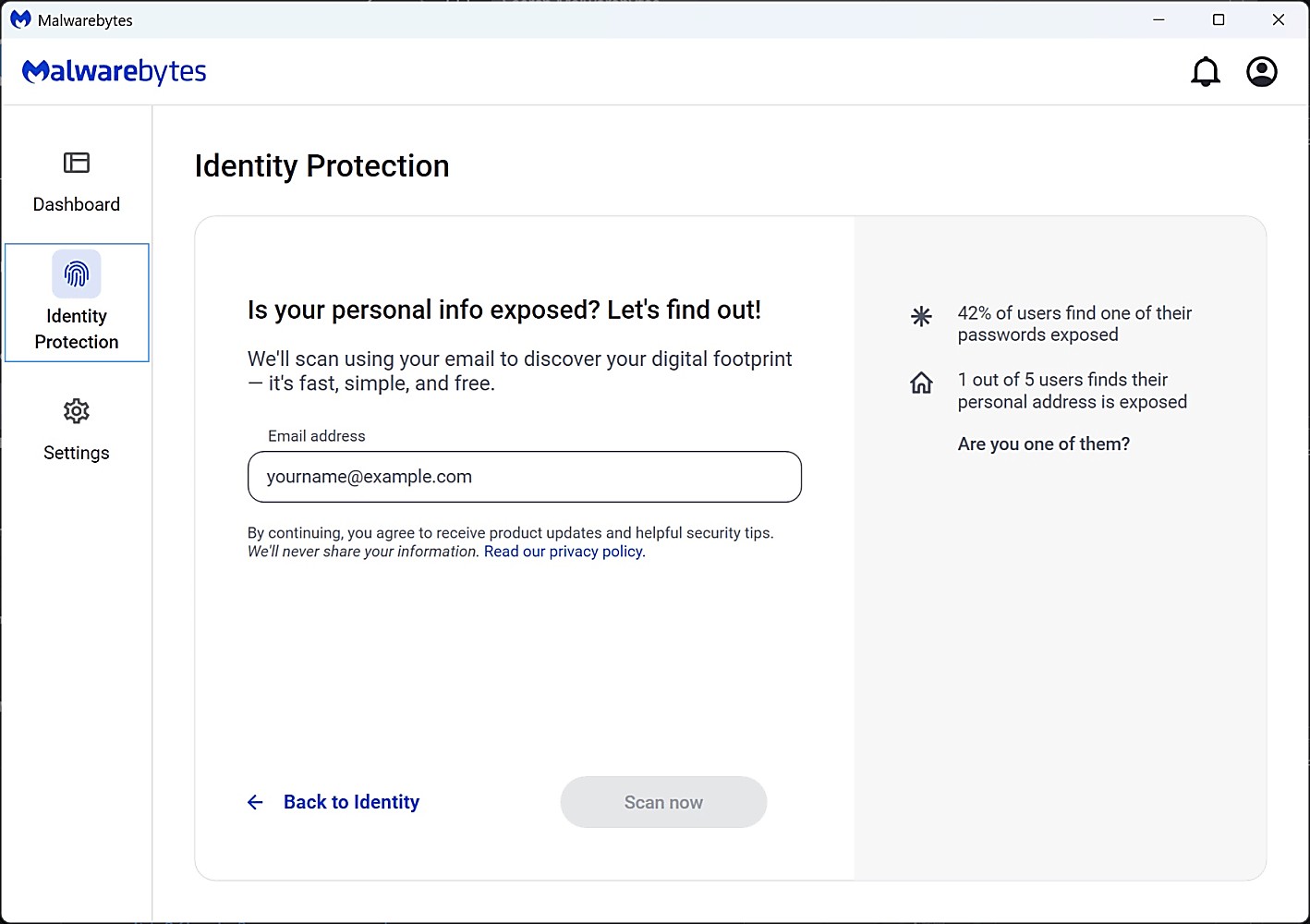This screenshot has width=1310, height=924.
Task: Select the fingerprint Identity Protection icon
Action: (x=77, y=274)
